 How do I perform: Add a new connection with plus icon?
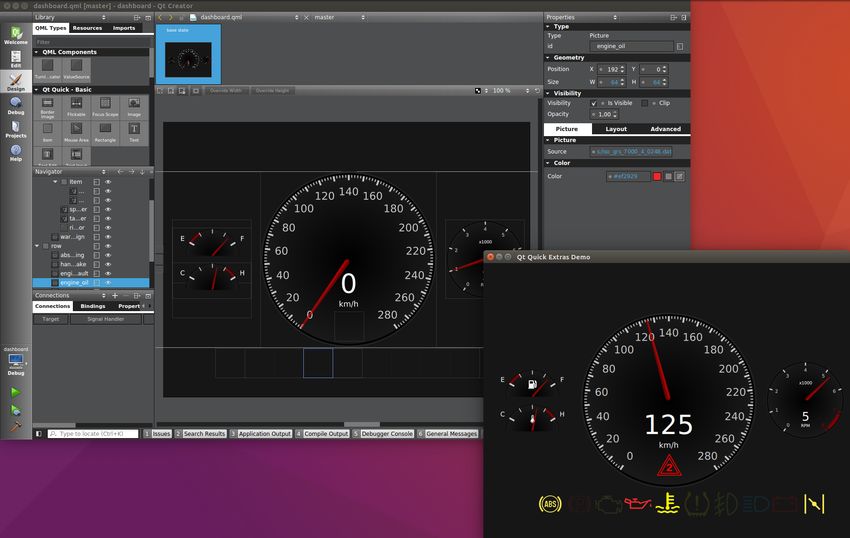point(115,296)
